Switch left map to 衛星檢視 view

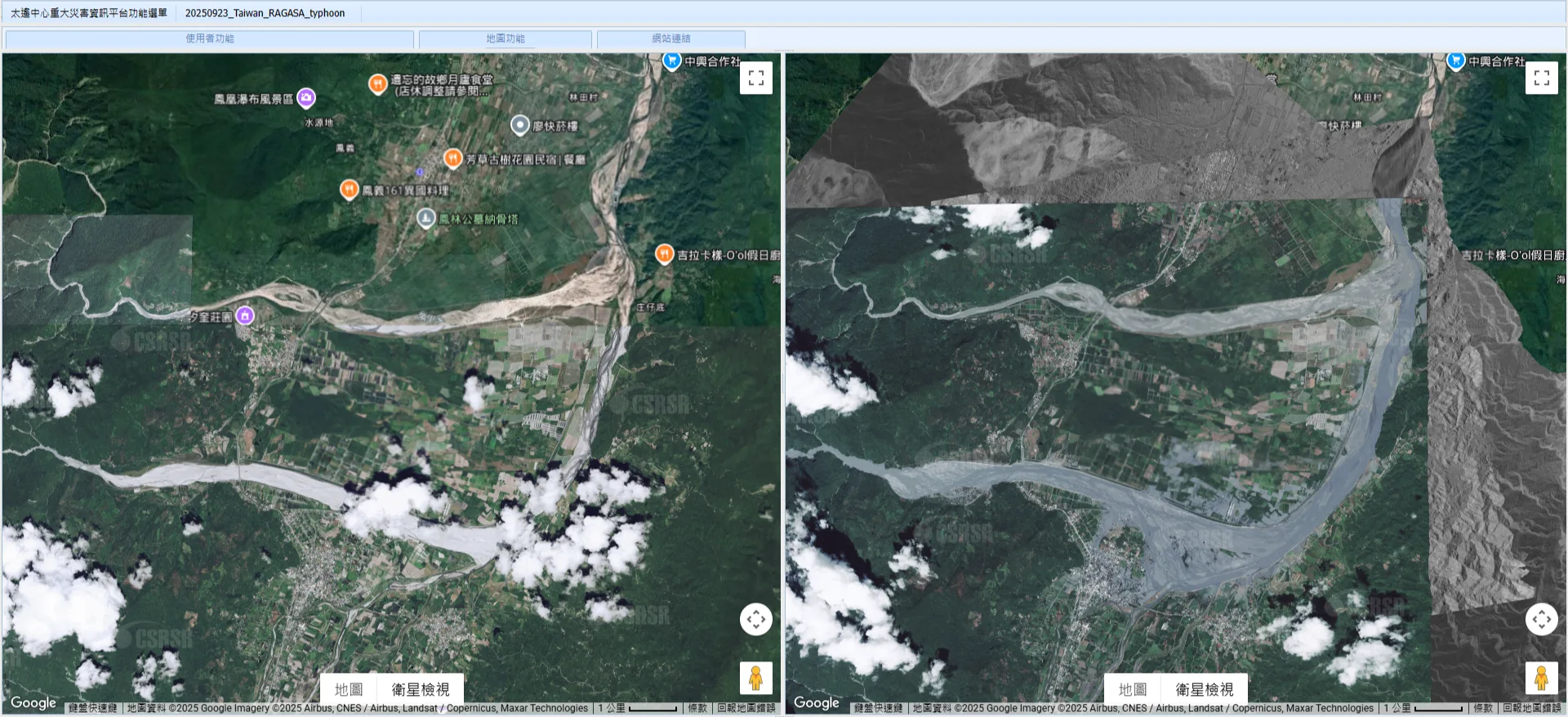420,689
